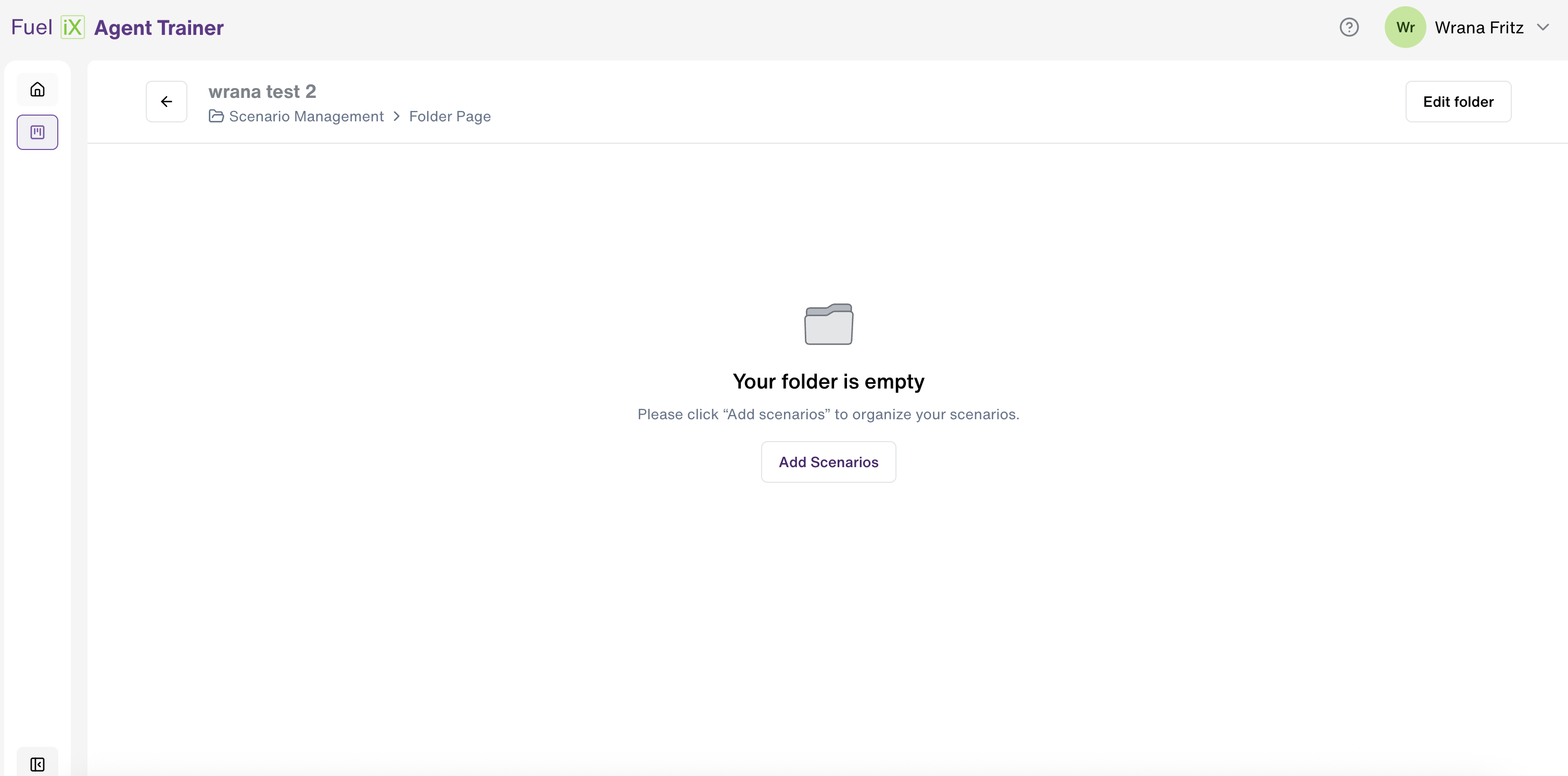This screenshot has height=776, width=1568.
Task: Click the breadcrumb separator chevron
Action: [396, 116]
